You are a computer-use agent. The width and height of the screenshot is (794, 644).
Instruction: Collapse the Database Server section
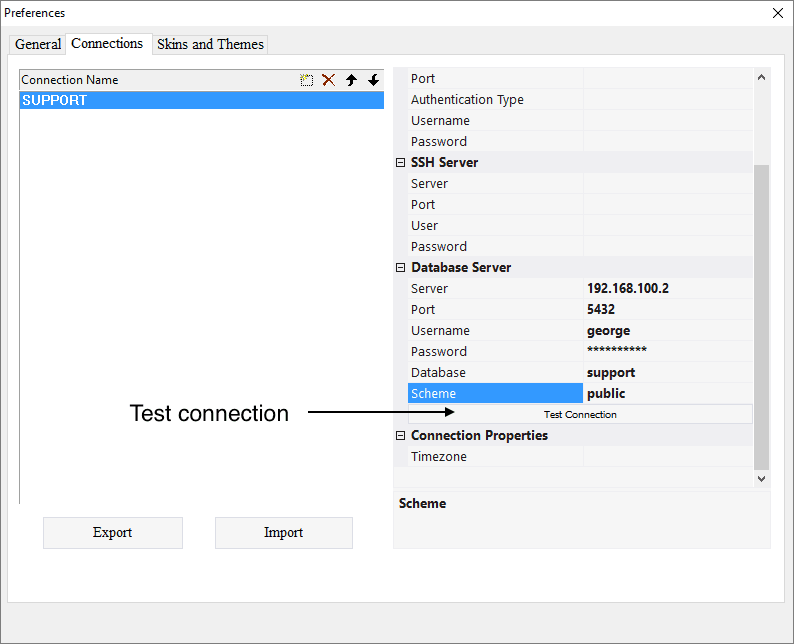coord(401,268)
